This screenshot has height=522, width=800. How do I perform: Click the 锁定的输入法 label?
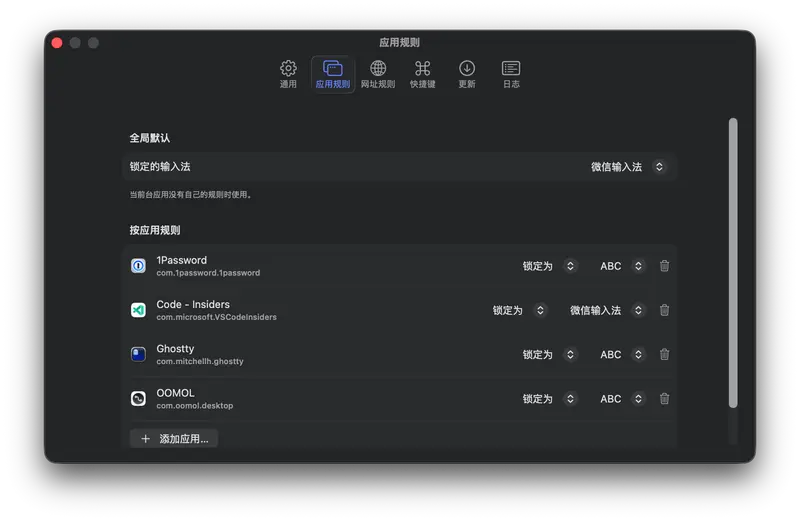coord(160,167)
